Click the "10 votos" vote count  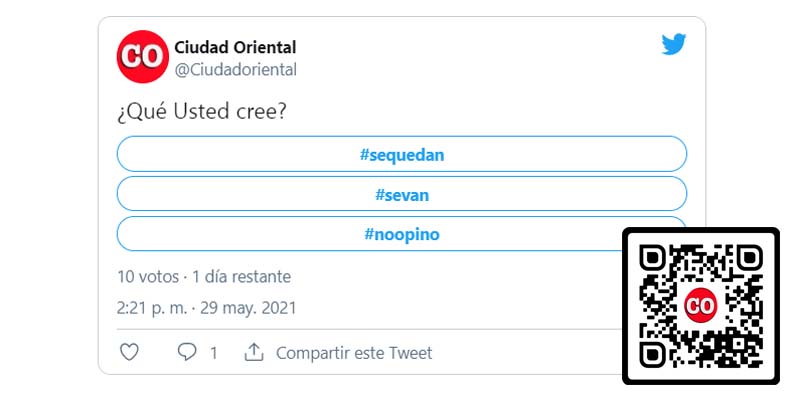pyautogui.click(x=147, y=276)
